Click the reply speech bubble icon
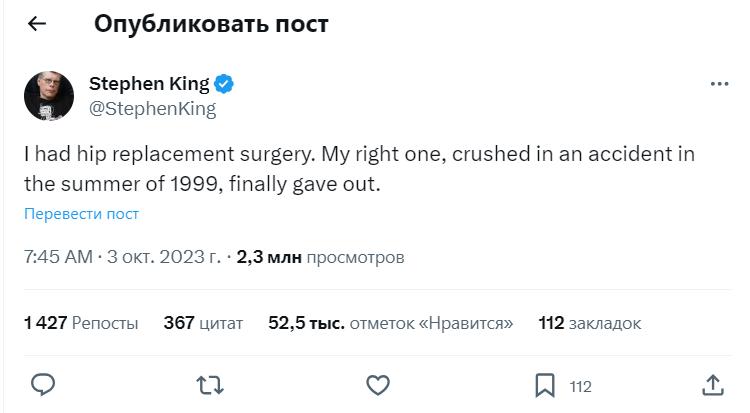Viewport: 750px width, 413px height. (42, 385)
